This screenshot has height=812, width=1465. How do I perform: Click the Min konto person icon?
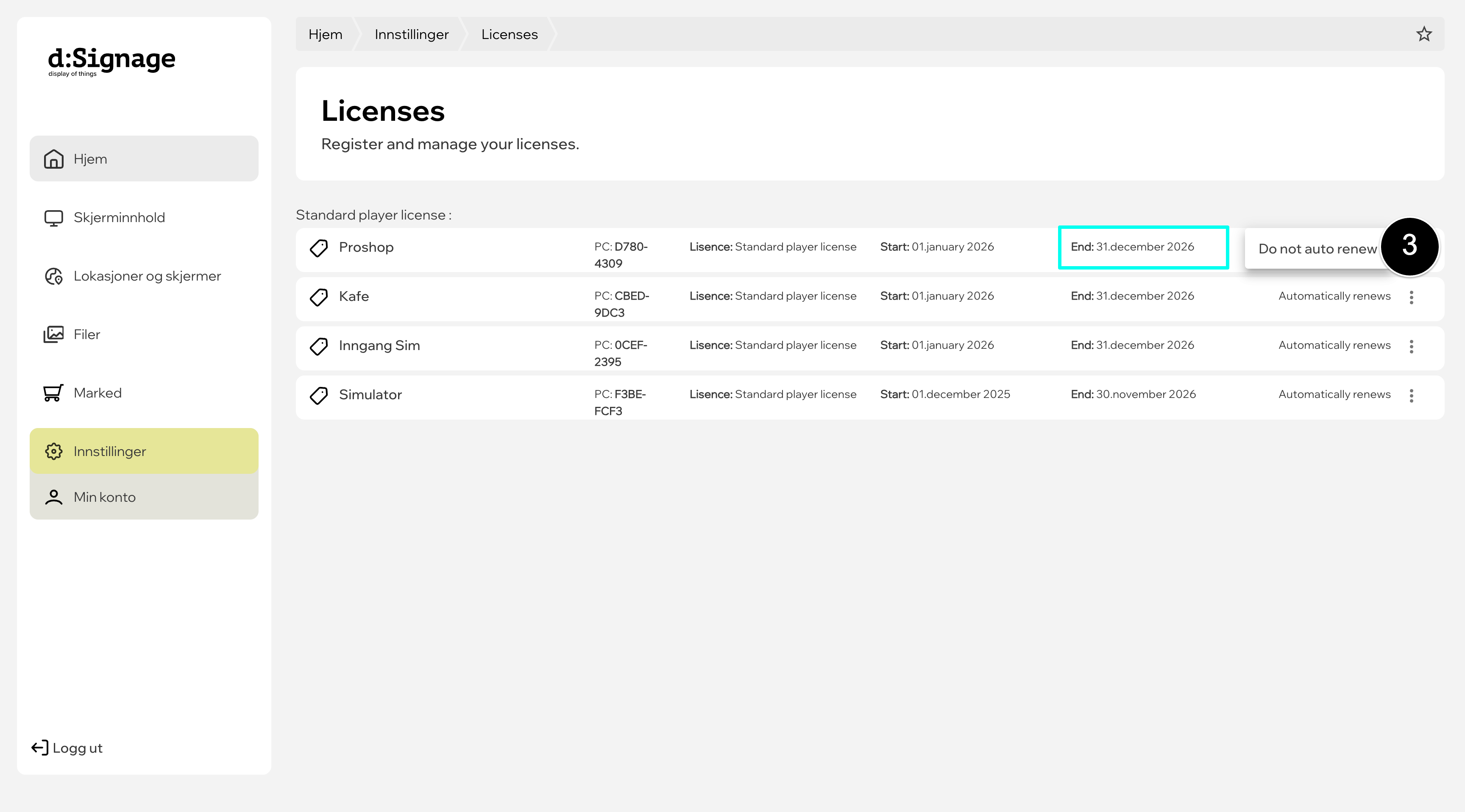(53, 497)
